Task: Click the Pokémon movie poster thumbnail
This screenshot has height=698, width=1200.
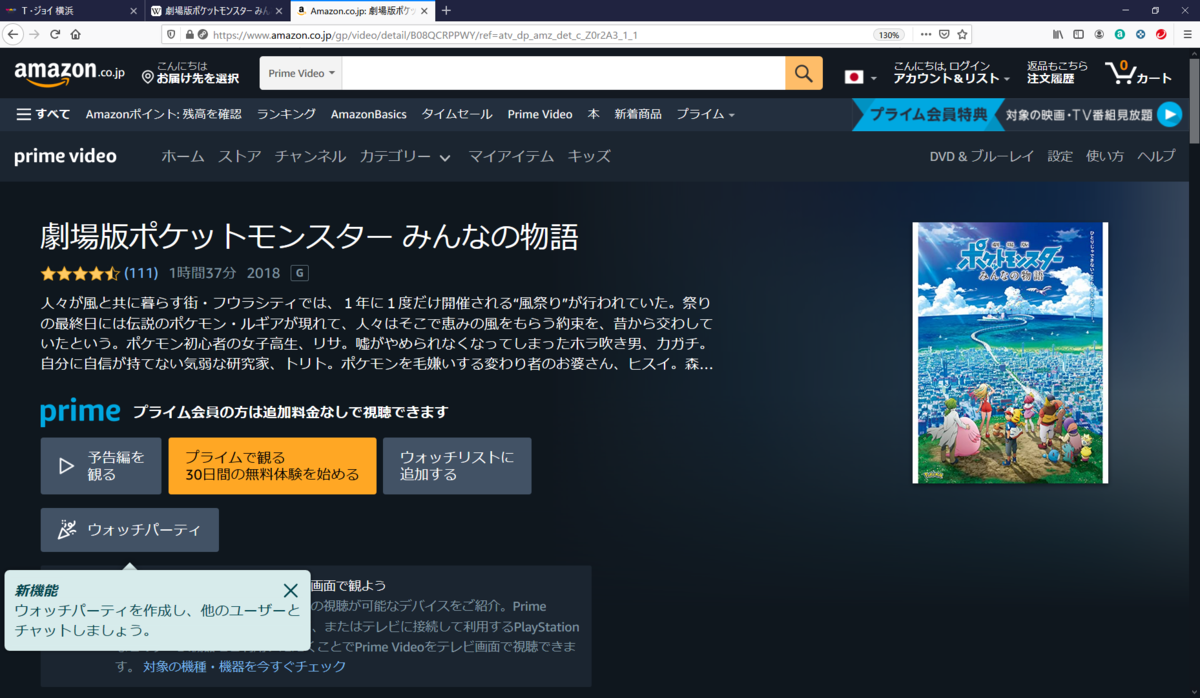Action: [x=1010, y=353]
